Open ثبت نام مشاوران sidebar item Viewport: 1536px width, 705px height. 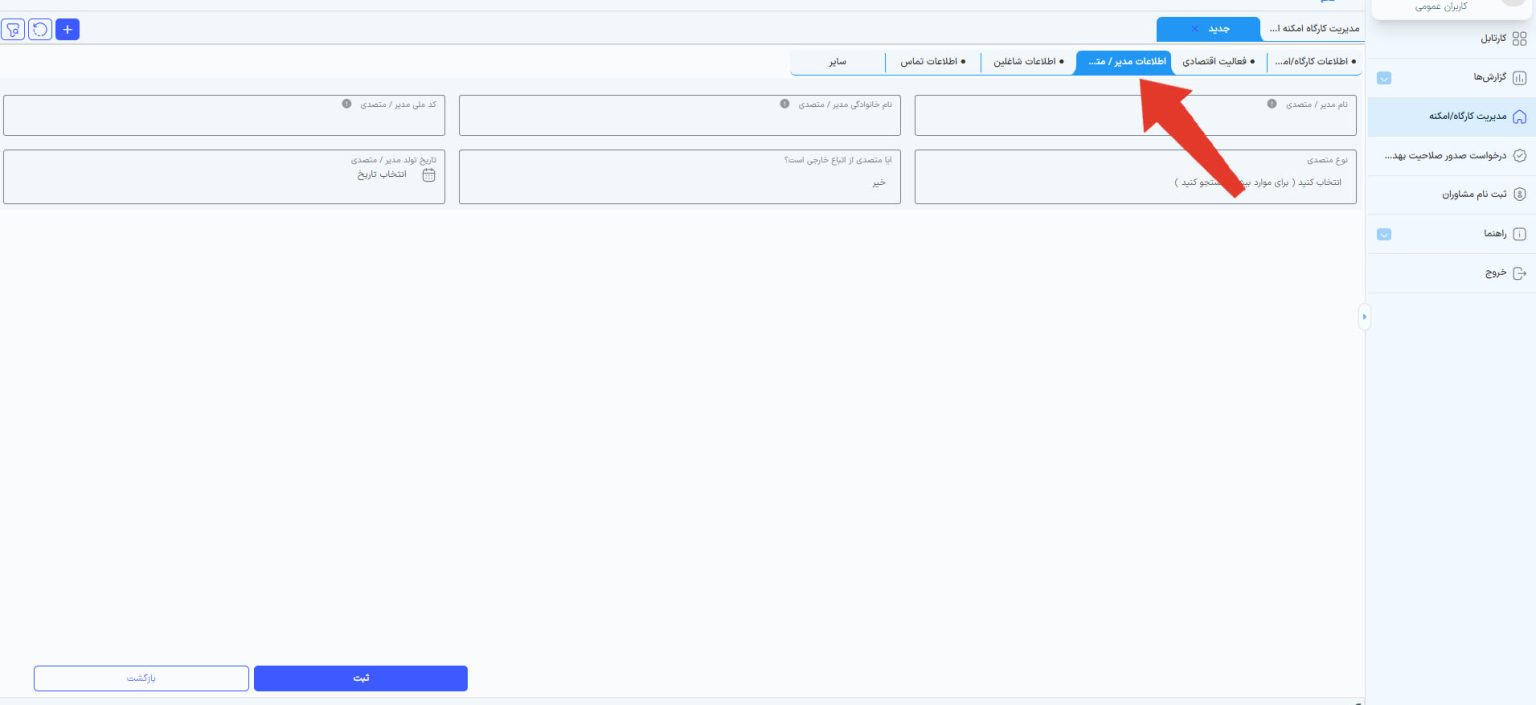[1450, 195]
